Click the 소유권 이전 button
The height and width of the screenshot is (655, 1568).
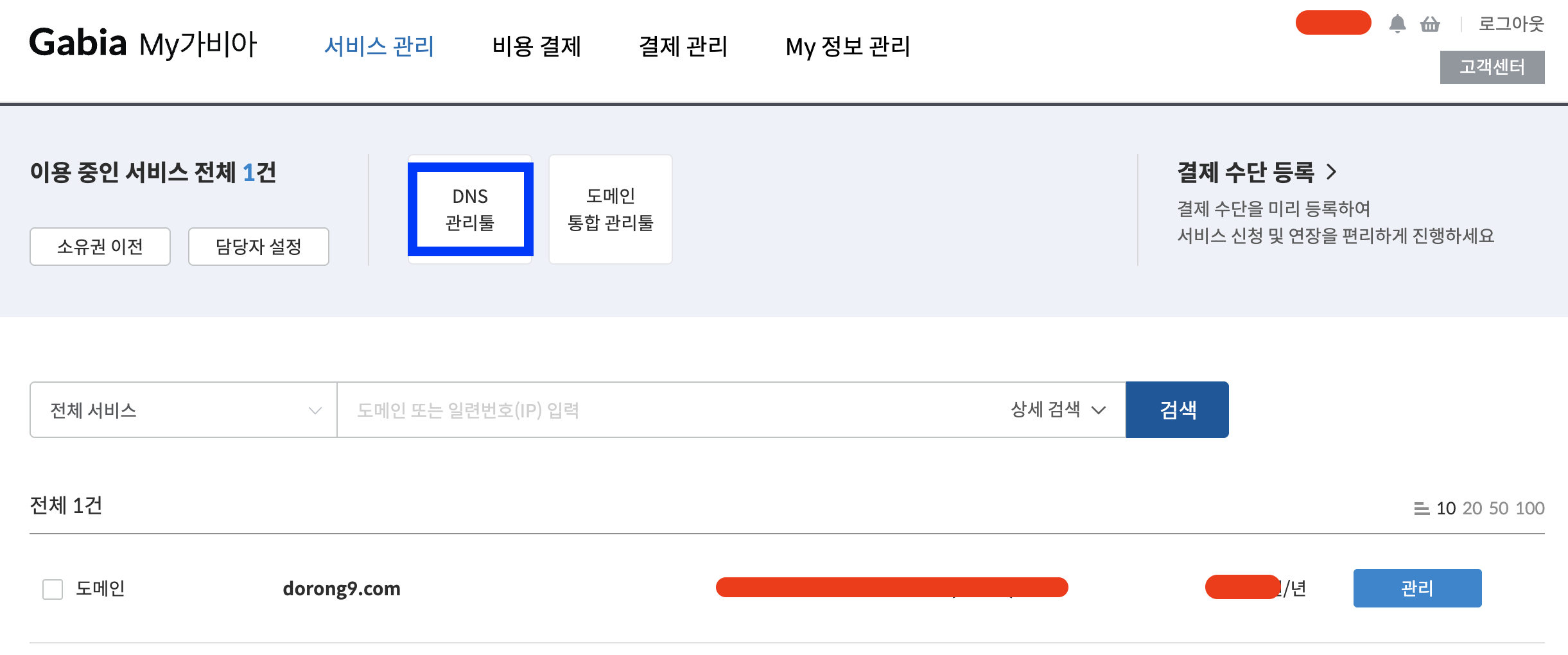click(x=100, y=247)
